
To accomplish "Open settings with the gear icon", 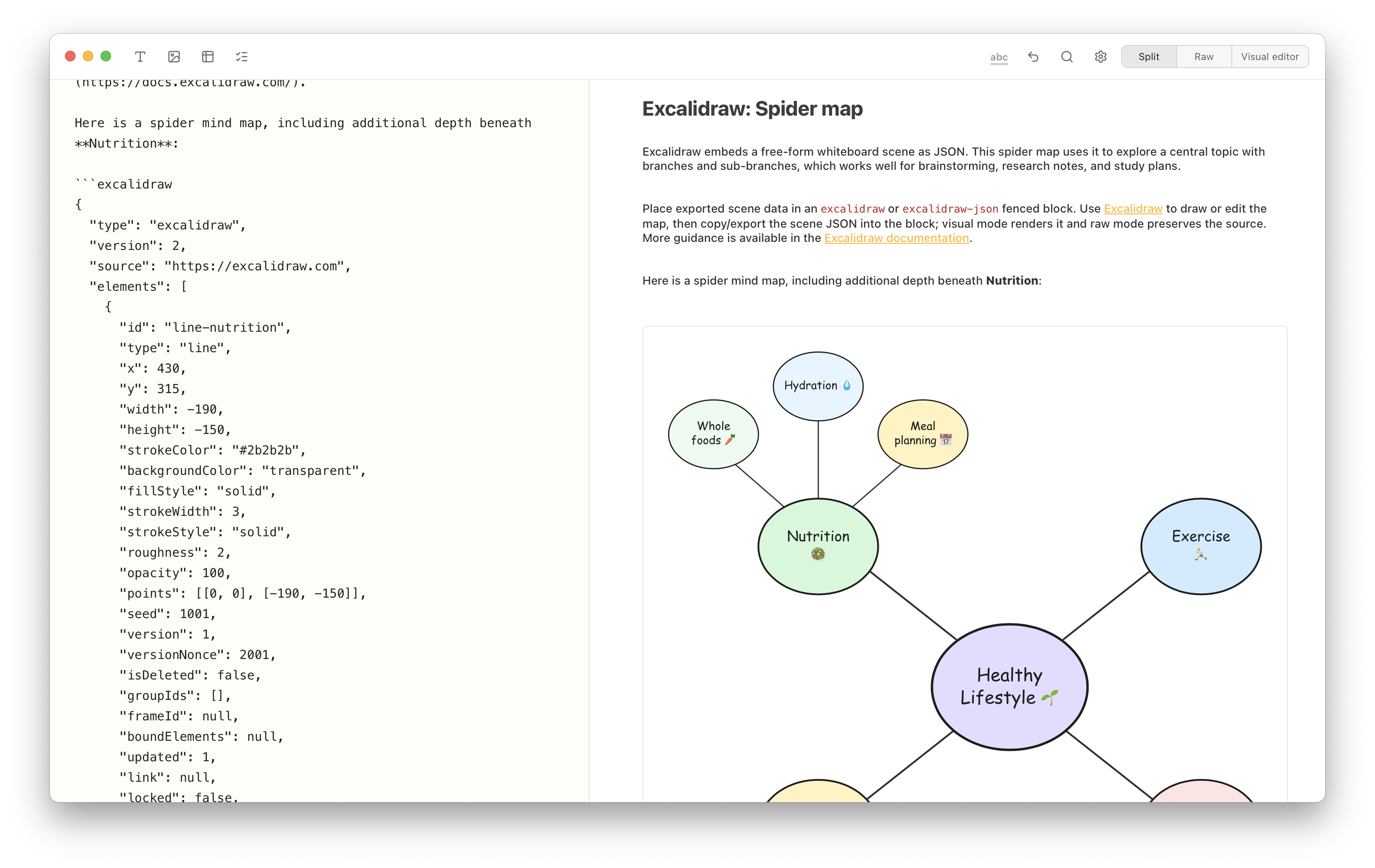I will click(1100, 56).
